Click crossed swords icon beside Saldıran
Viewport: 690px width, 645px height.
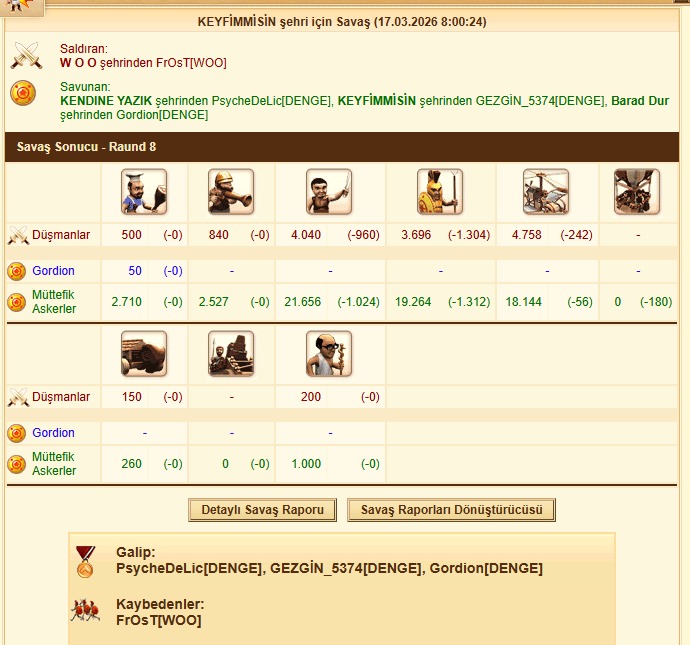26,55
